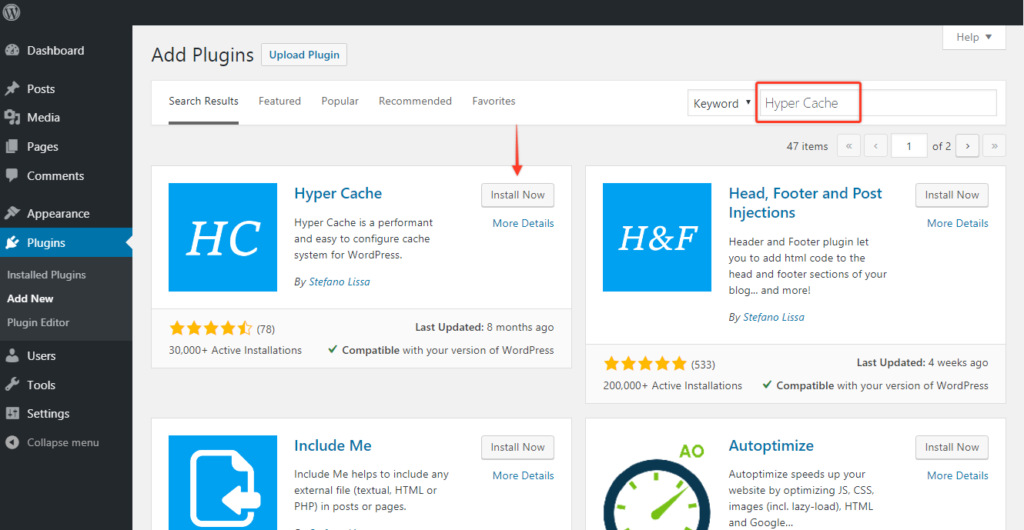Click the Collapse menu label
The width and height of the screenshot is (1024, 530).
63,443
